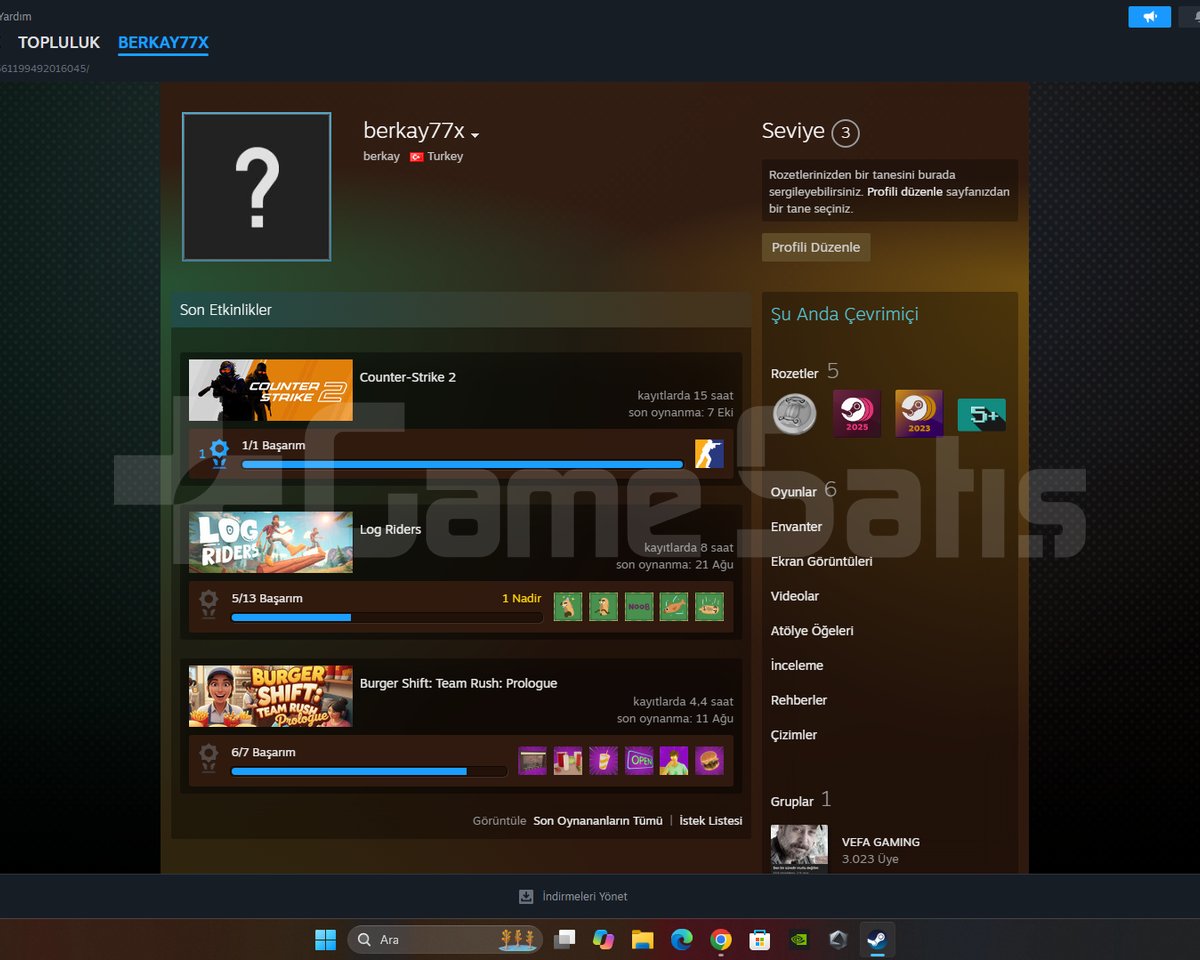This screenshot has height=960, width=1200.
Task: Open the İnceleme link
Action: (797, 665)
